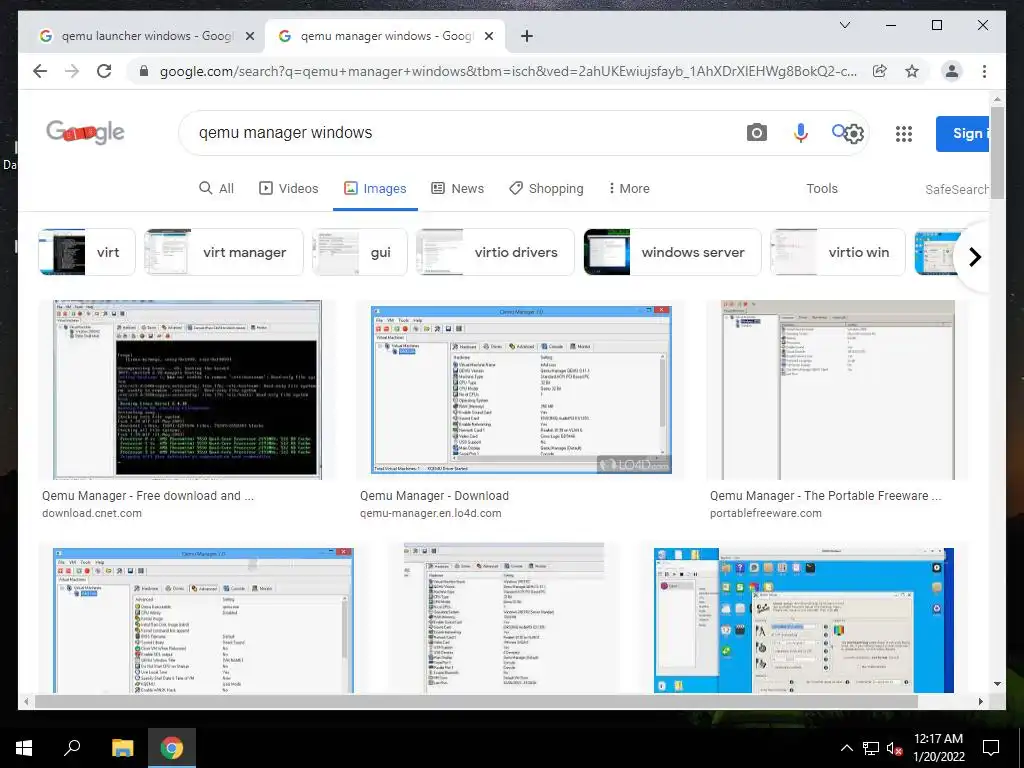Viewport: 1024px width, 768px height.
Task: Open second-row middle settings list thumbnail
Action: [x=504, y=618]
